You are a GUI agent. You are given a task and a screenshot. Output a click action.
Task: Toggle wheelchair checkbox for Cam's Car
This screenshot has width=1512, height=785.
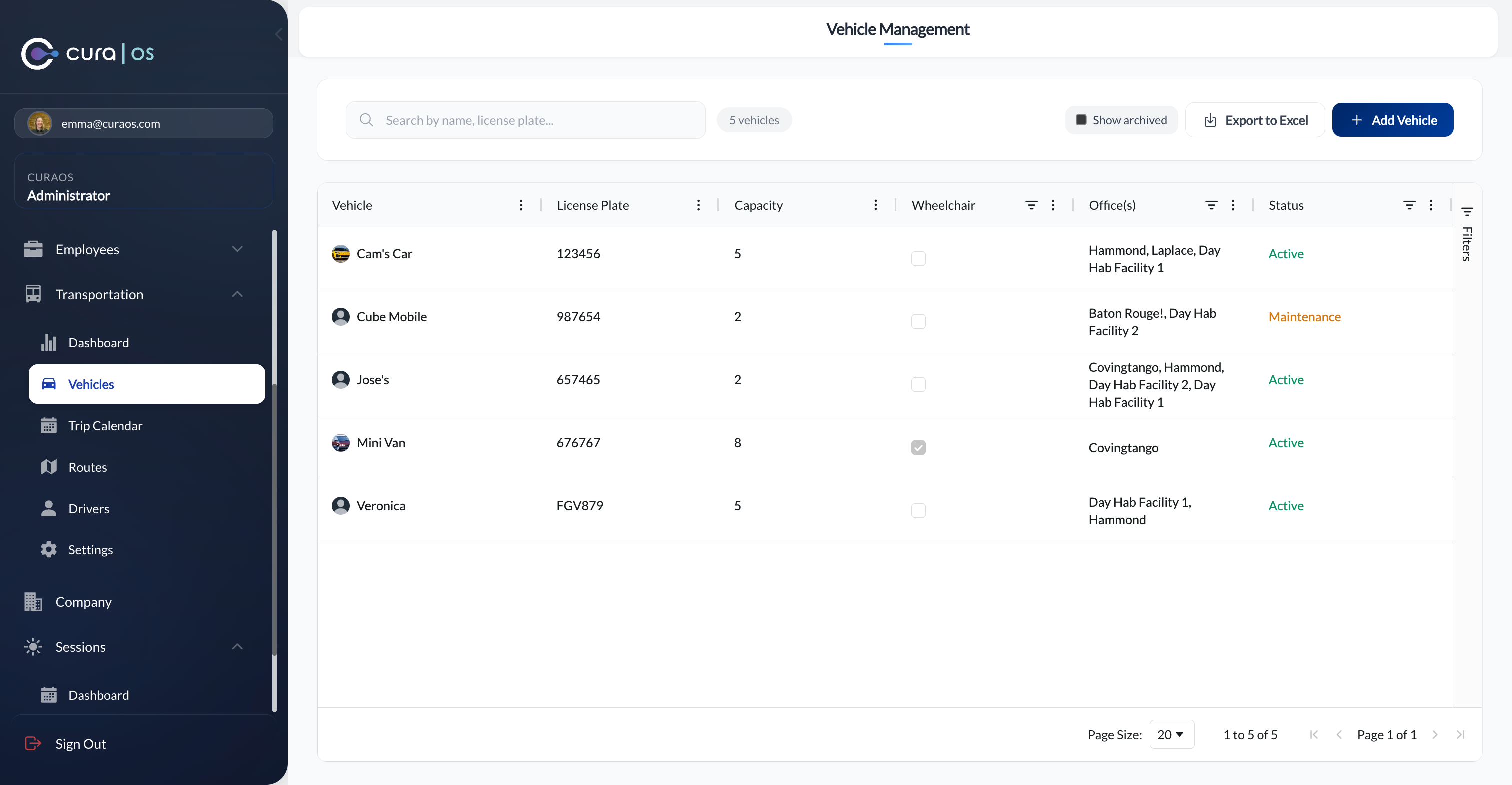(x=918, y=258)
